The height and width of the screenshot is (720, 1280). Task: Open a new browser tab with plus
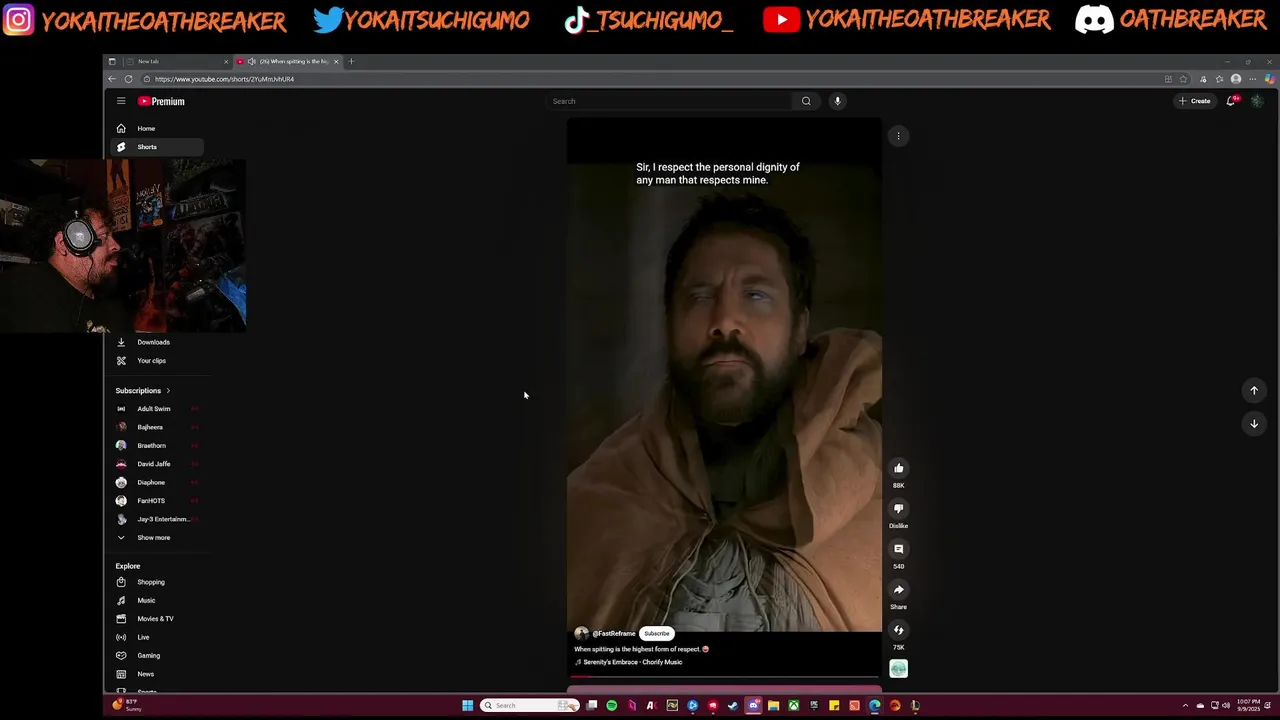(351, 62)
